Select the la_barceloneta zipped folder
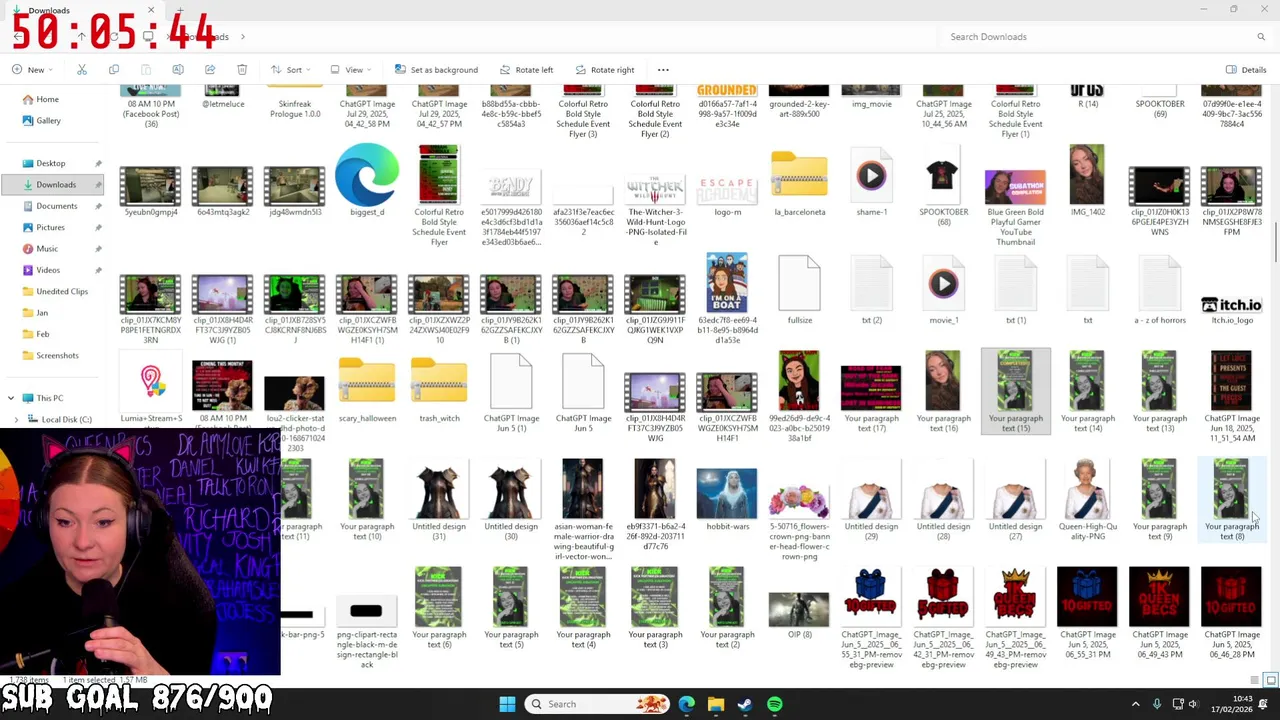Viewport: 1280px width, 720px height. click(799, 182)
